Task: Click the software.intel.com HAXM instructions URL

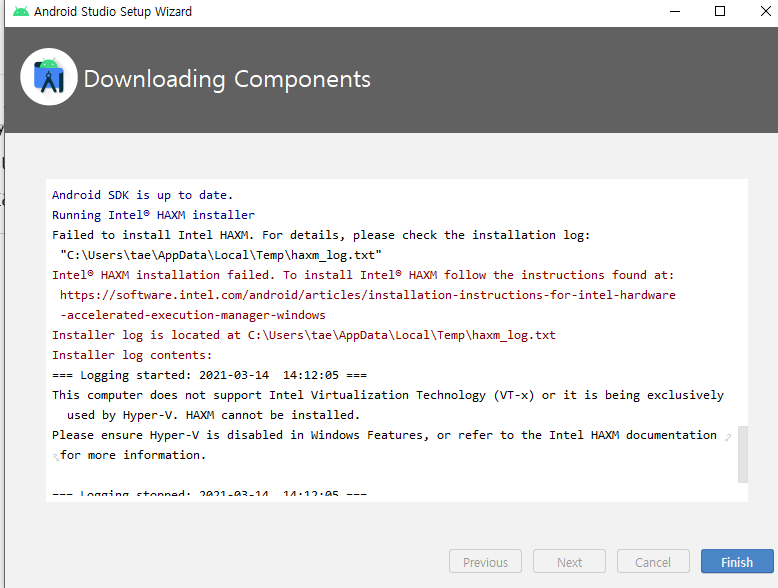Action: click(x=368, y=295)
